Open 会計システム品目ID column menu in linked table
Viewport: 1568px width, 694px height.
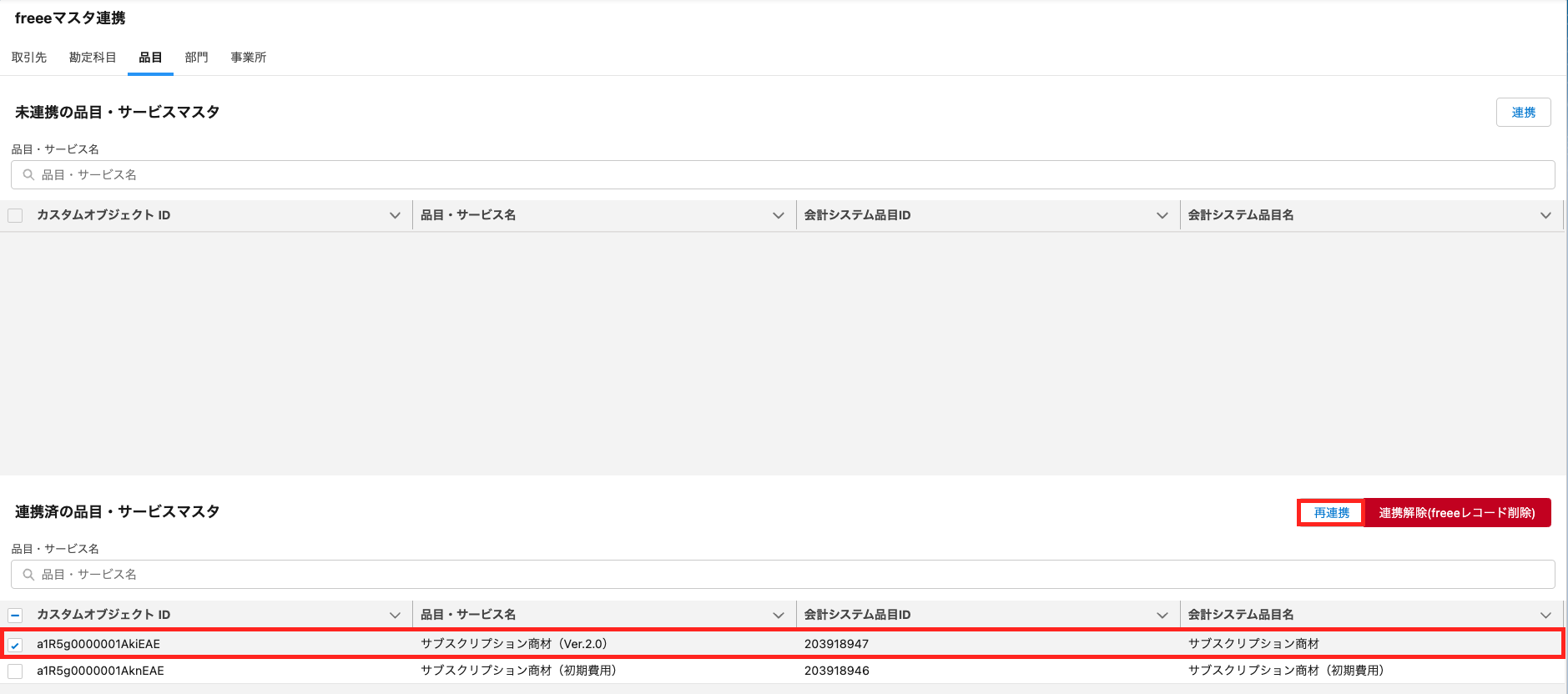[x=1162, y=616]
